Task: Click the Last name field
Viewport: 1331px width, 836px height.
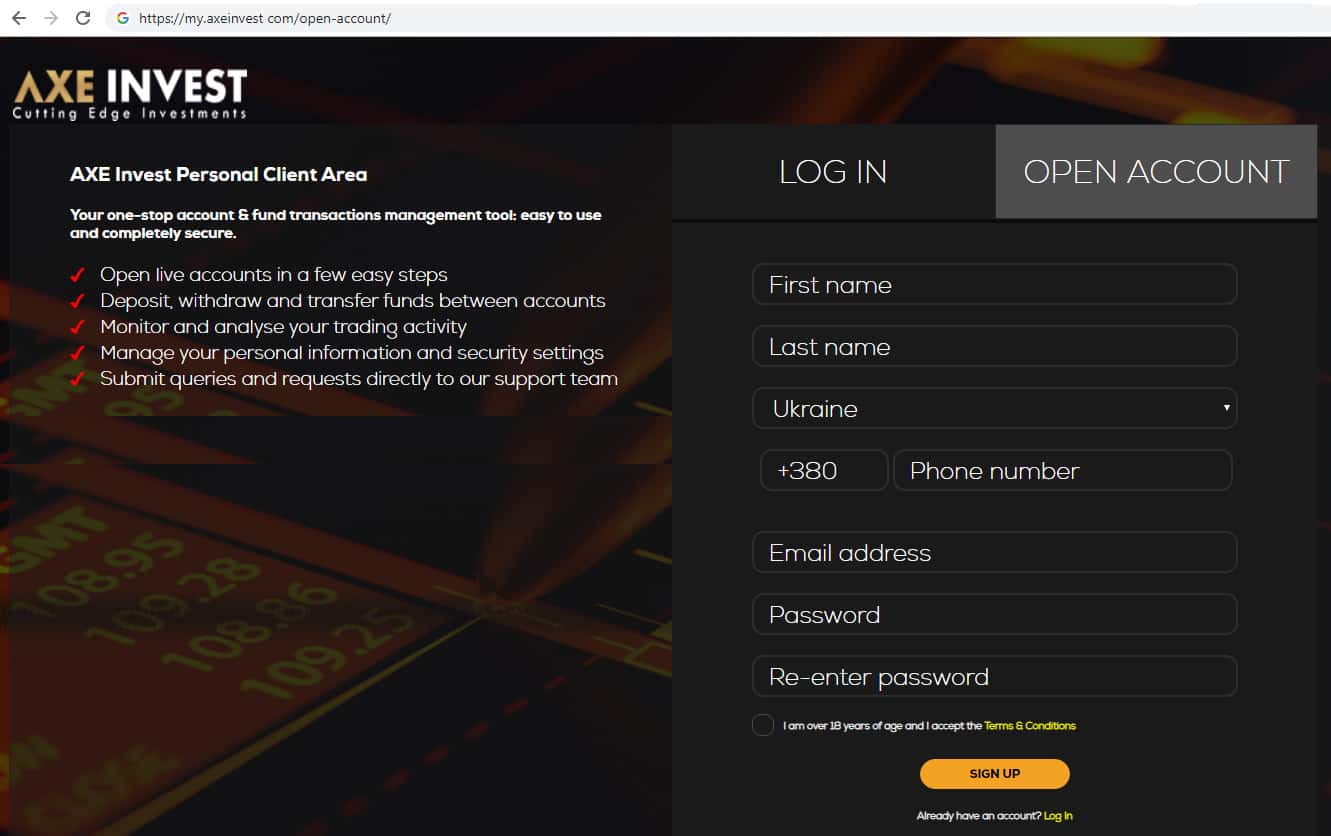Action: pos(994,347)
